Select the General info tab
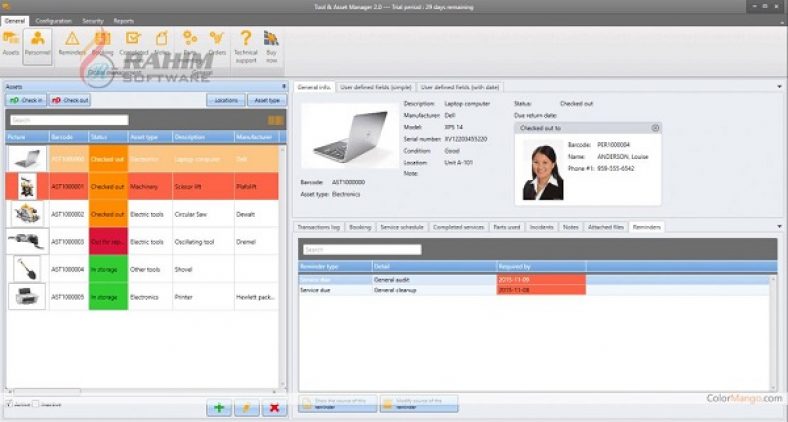 pyautogui.click(x=314, y=87)
